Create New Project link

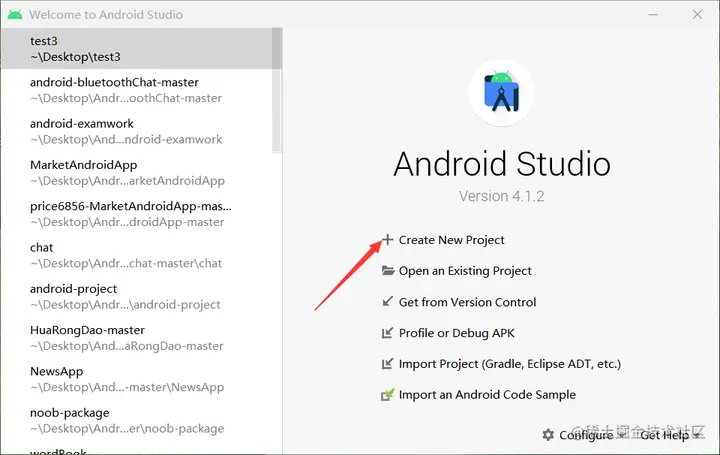[451, 240]
